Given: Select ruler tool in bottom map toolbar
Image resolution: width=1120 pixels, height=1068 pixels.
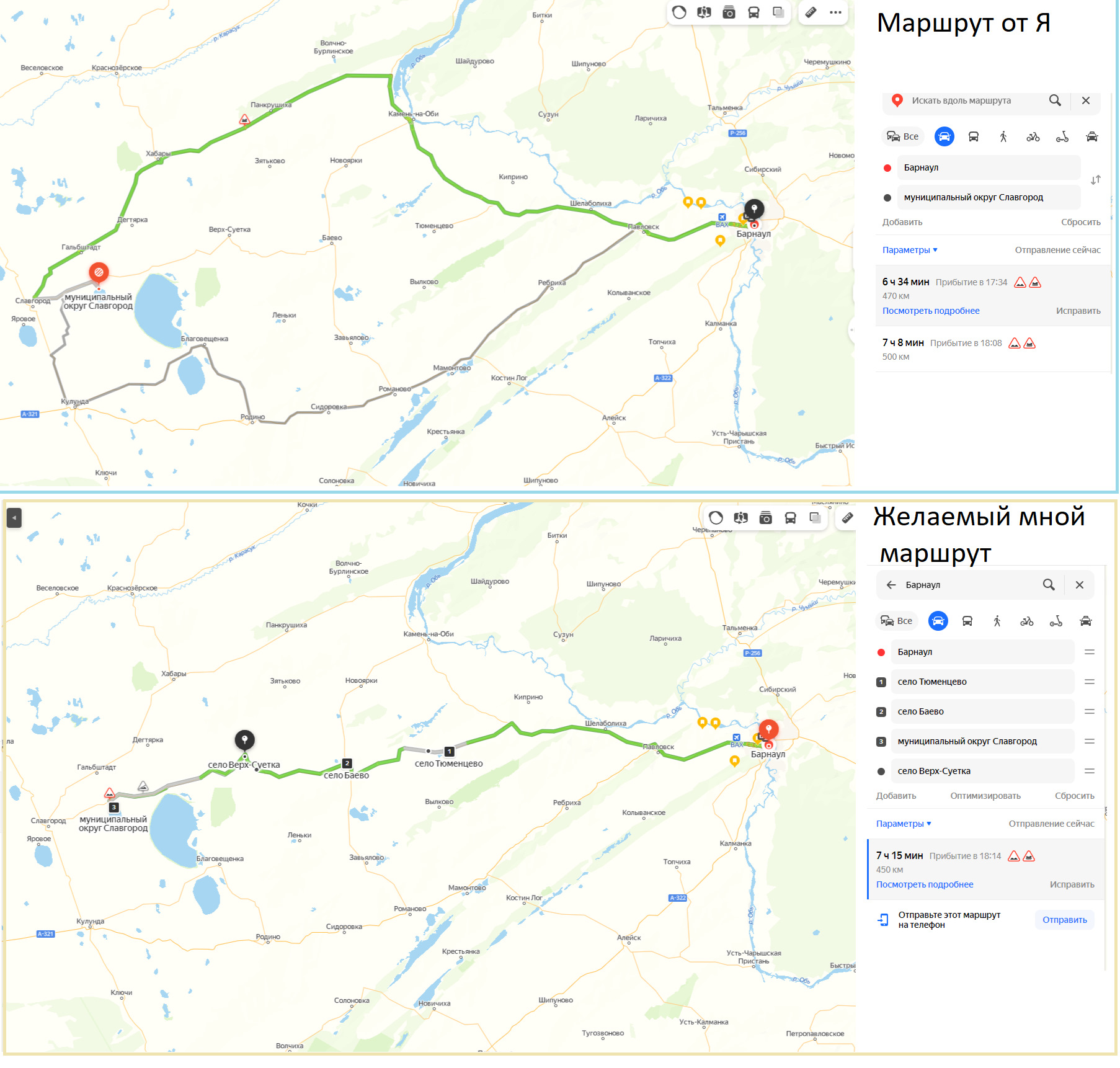Looking at the screenshot, I should point(847,518).
